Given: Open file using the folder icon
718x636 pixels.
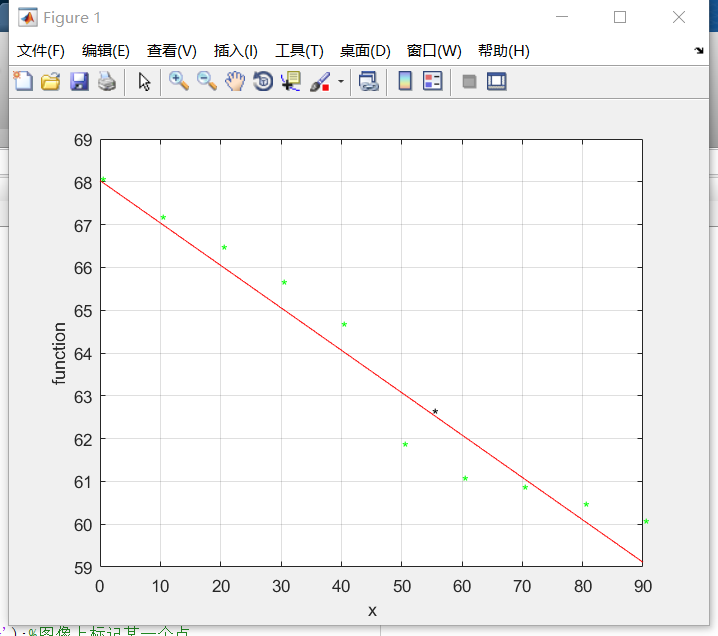Looking at the screenshot, I should coord(50,82).
